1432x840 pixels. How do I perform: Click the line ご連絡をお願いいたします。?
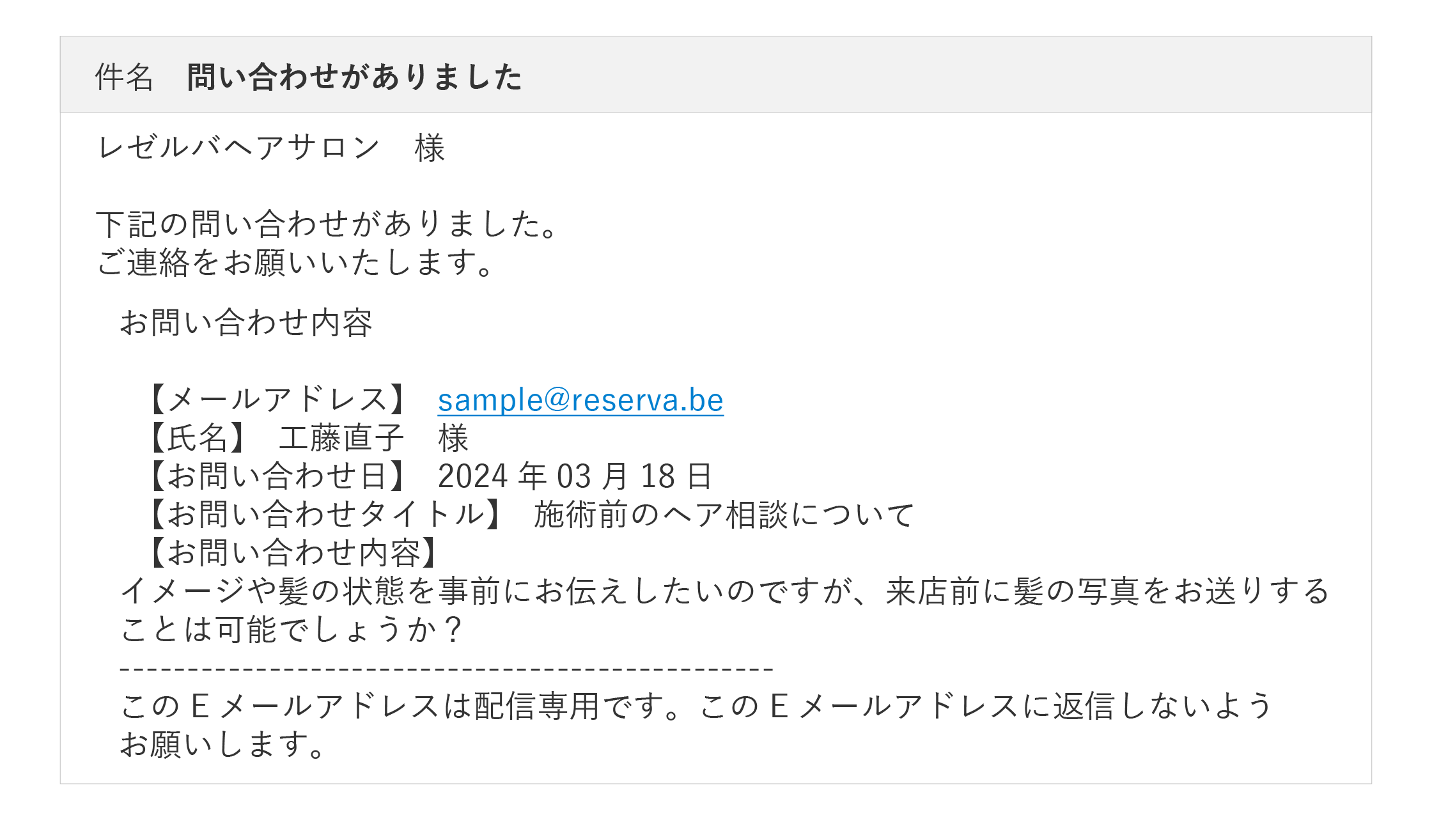tap(295, 263)
